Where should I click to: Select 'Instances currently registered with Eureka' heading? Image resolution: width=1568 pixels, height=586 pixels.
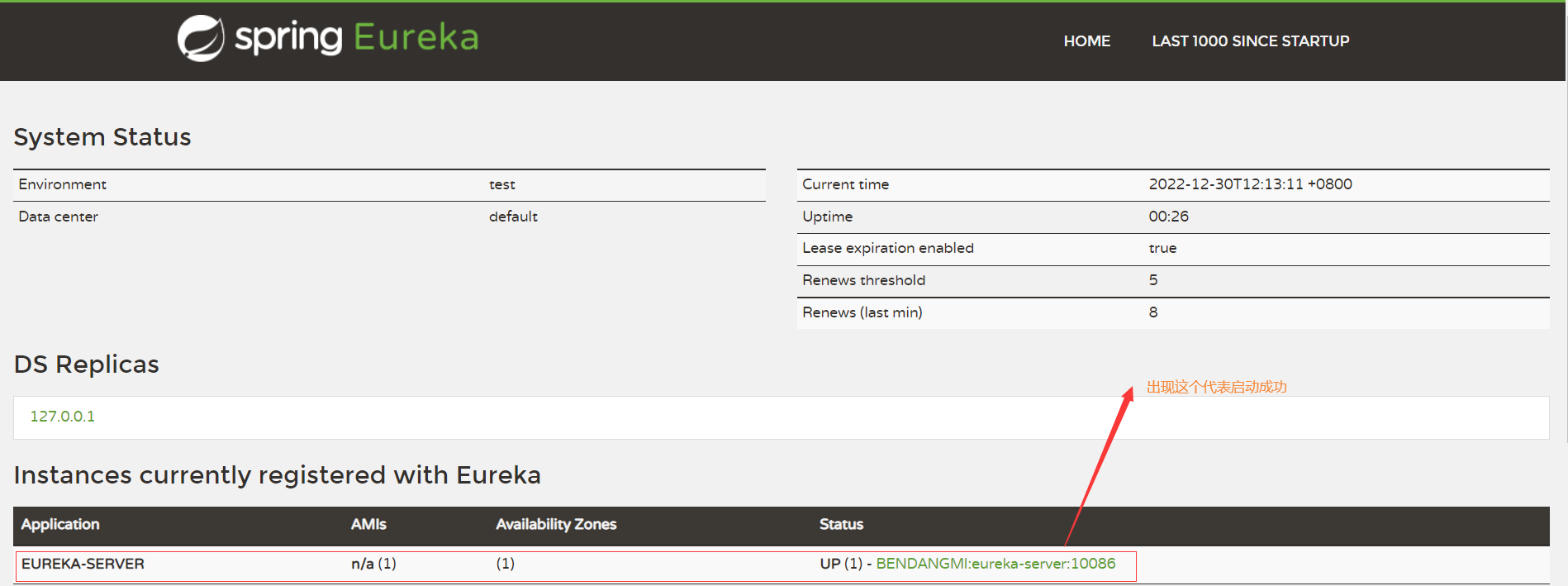(278, 475)
